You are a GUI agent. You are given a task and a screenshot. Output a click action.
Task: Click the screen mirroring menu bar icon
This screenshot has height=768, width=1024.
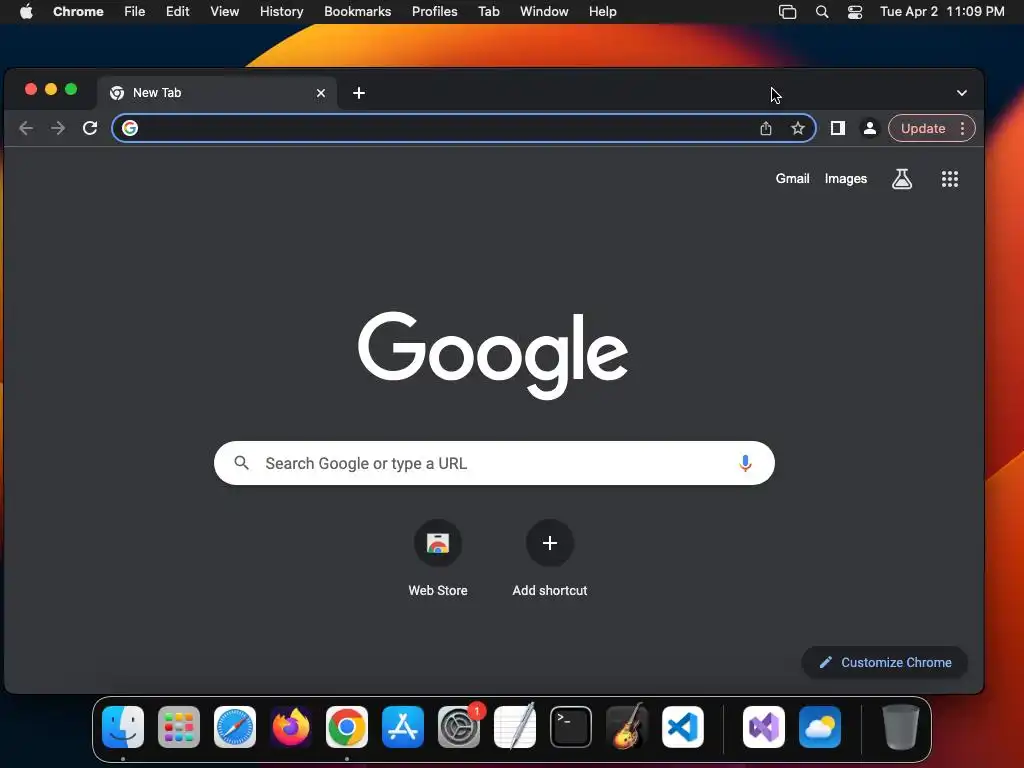788,12
